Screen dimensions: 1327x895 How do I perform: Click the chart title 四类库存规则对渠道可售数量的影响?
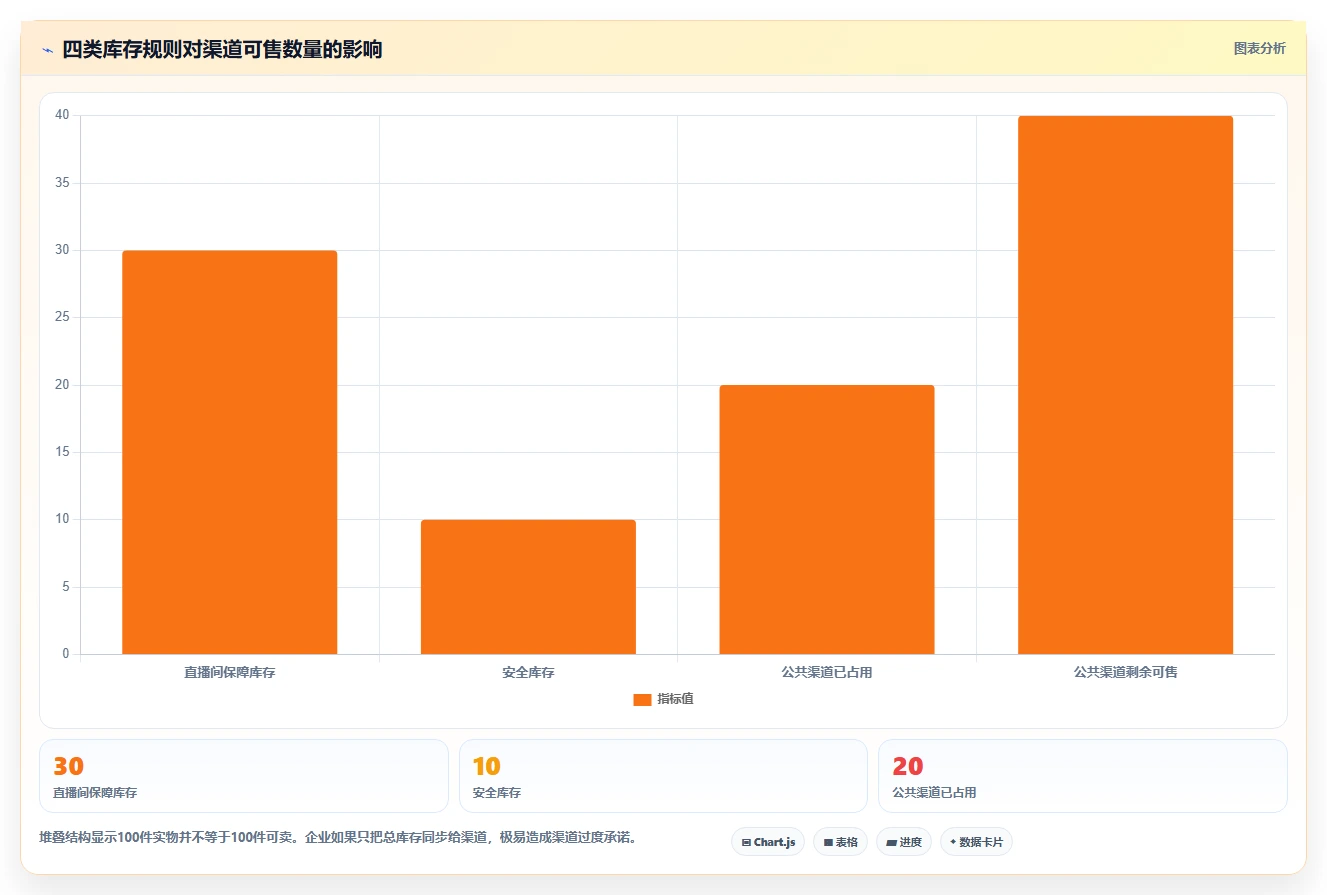(x=222, y=49)
